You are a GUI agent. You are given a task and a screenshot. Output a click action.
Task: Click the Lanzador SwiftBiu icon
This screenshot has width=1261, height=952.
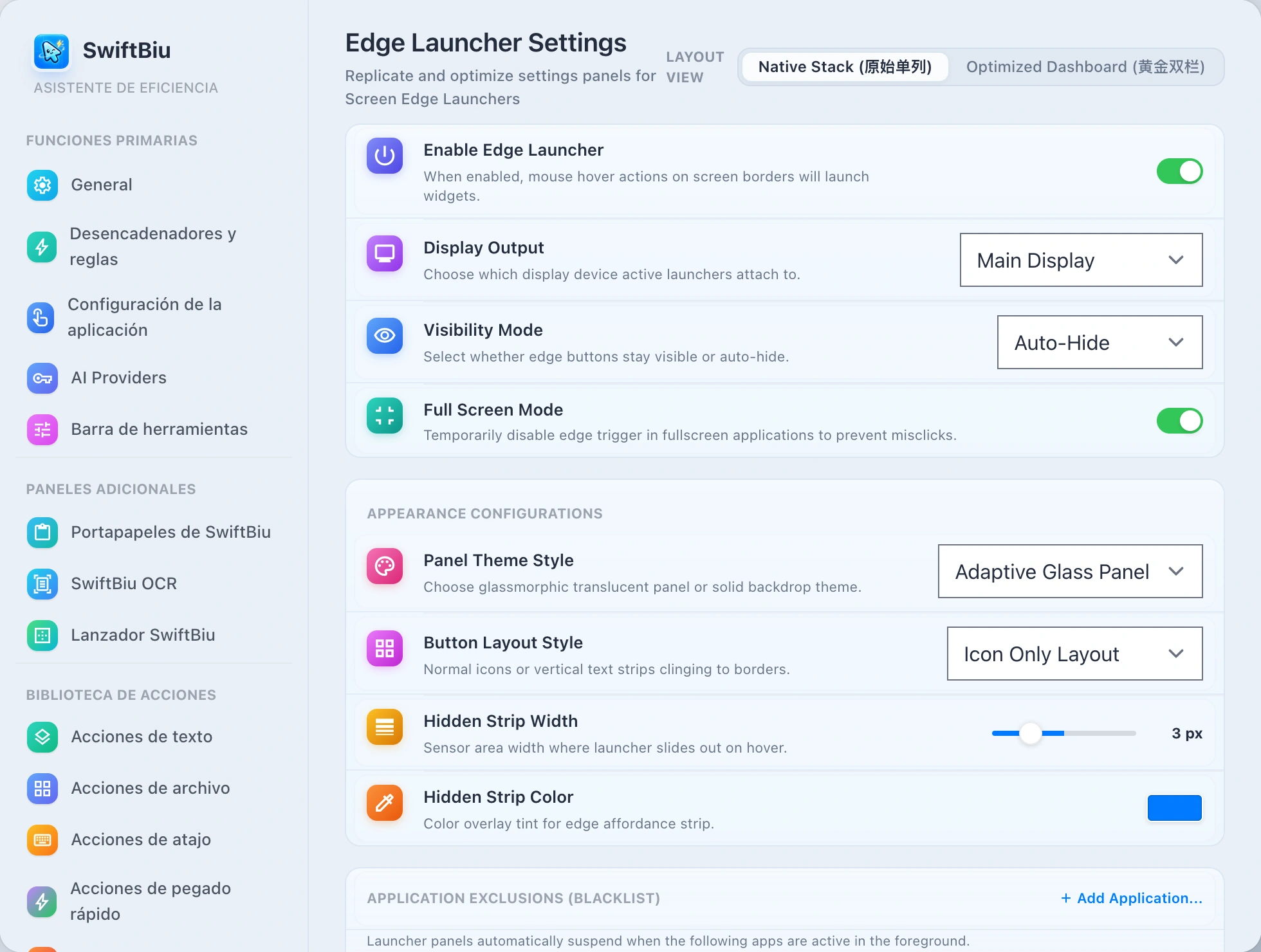click(42, 636)
